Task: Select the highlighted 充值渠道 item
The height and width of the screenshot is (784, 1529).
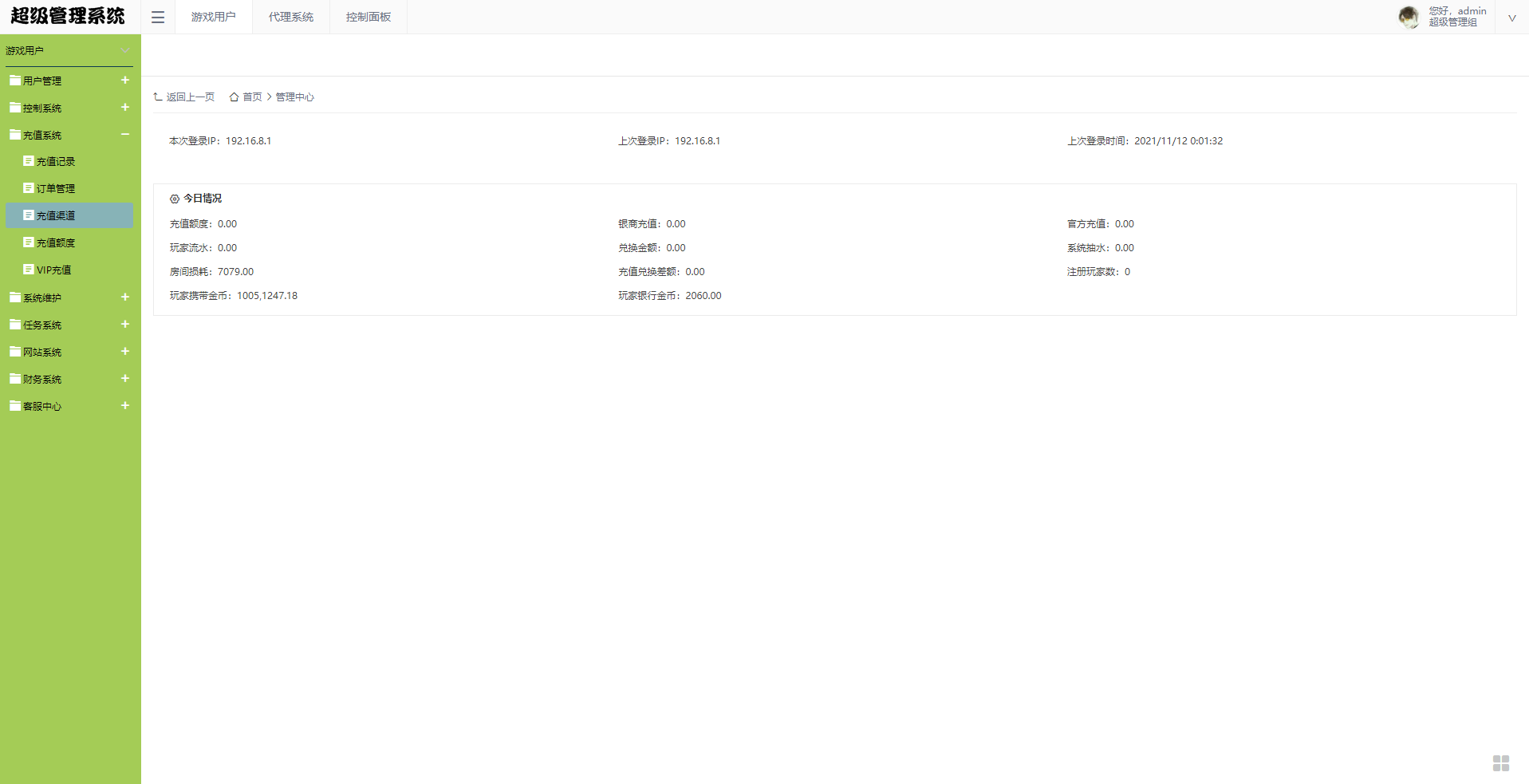Action: click(x=55, y=216)
